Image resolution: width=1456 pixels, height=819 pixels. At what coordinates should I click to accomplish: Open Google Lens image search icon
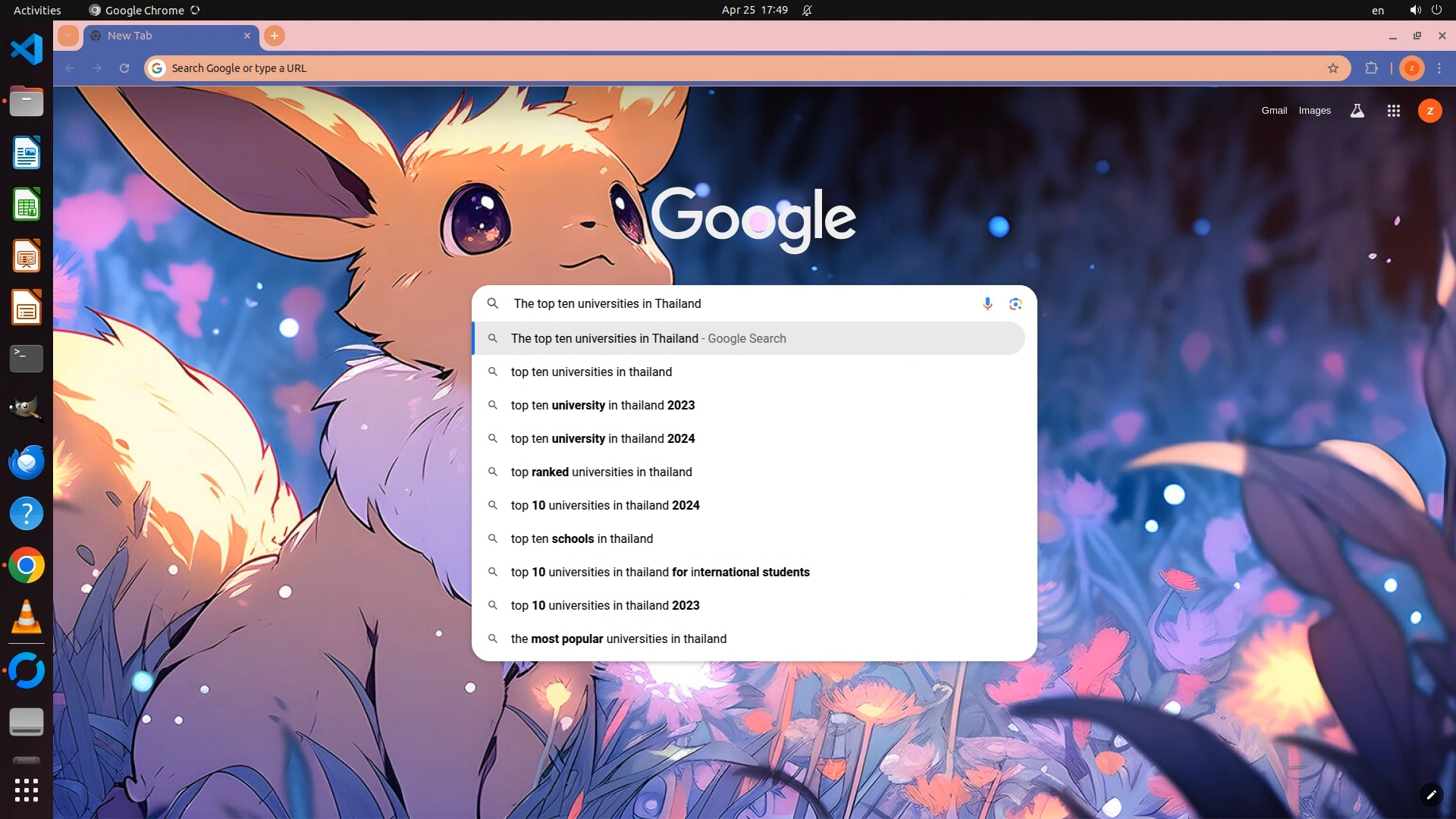pyautogui.click(x=1015, y=303)
